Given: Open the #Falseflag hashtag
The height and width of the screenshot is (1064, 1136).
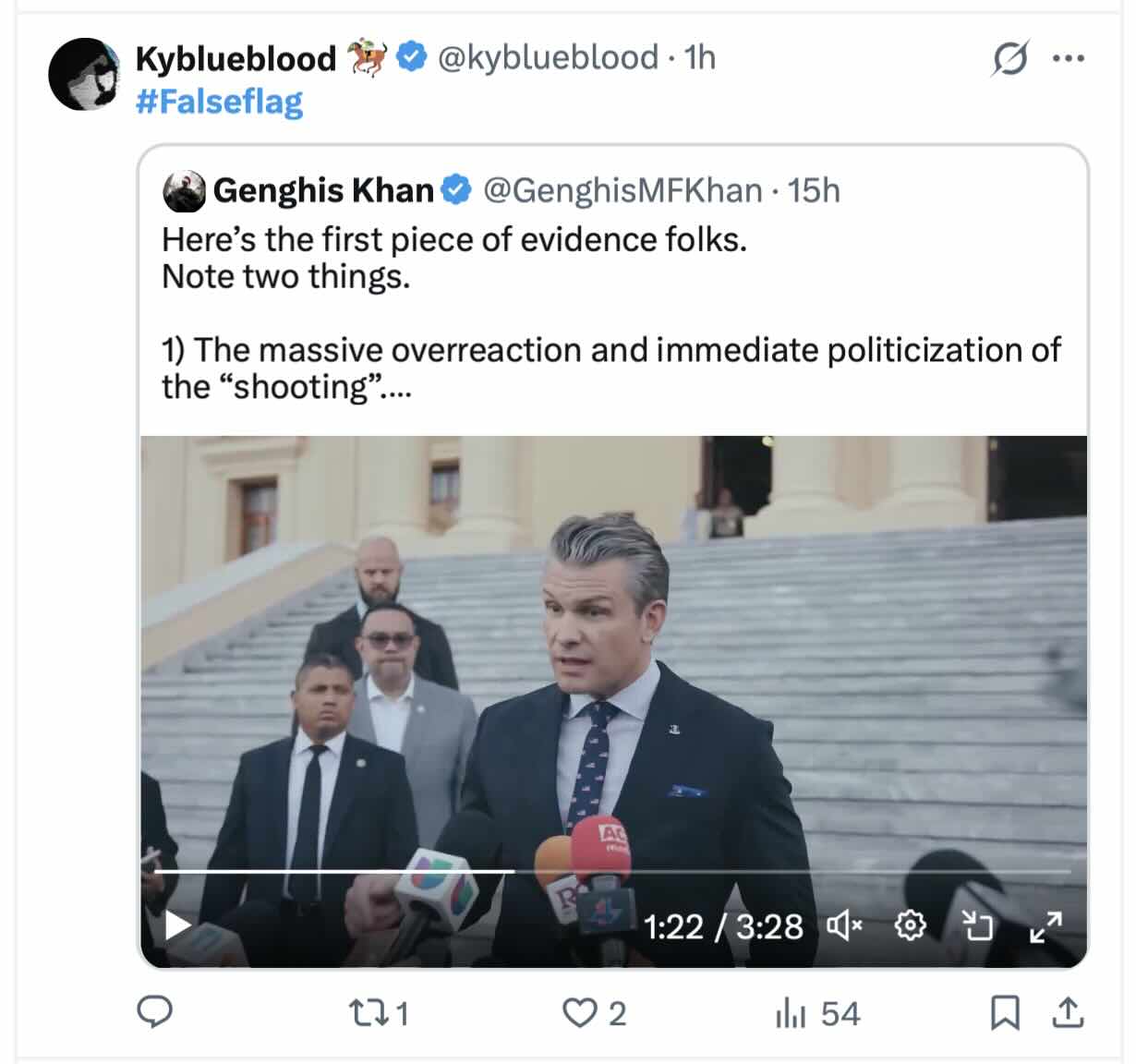Looking at the screenshot, I should 219,101.
